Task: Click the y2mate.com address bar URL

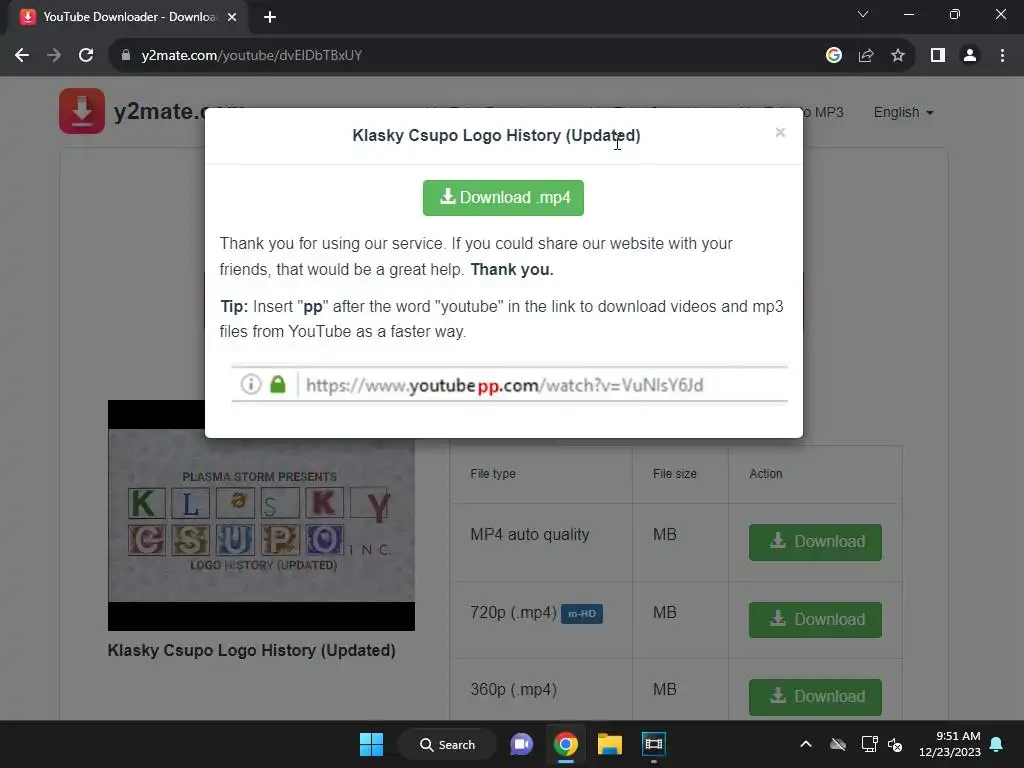Action: [251, 56]
